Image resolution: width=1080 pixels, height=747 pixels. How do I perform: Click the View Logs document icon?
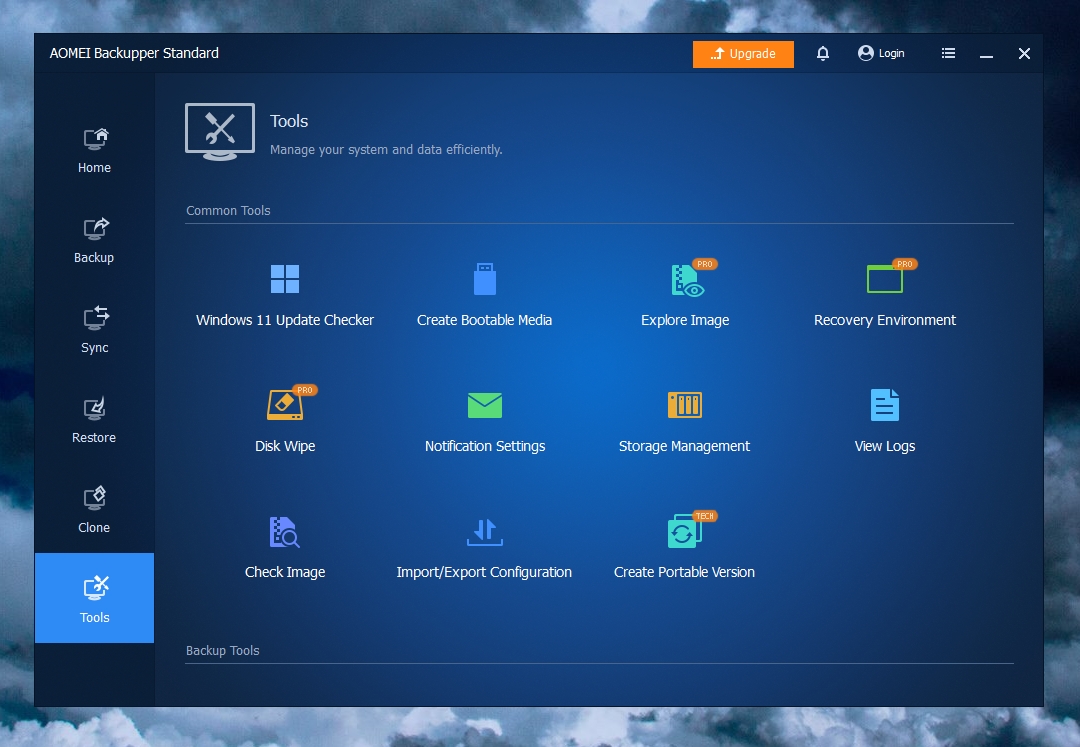point(885,405)
